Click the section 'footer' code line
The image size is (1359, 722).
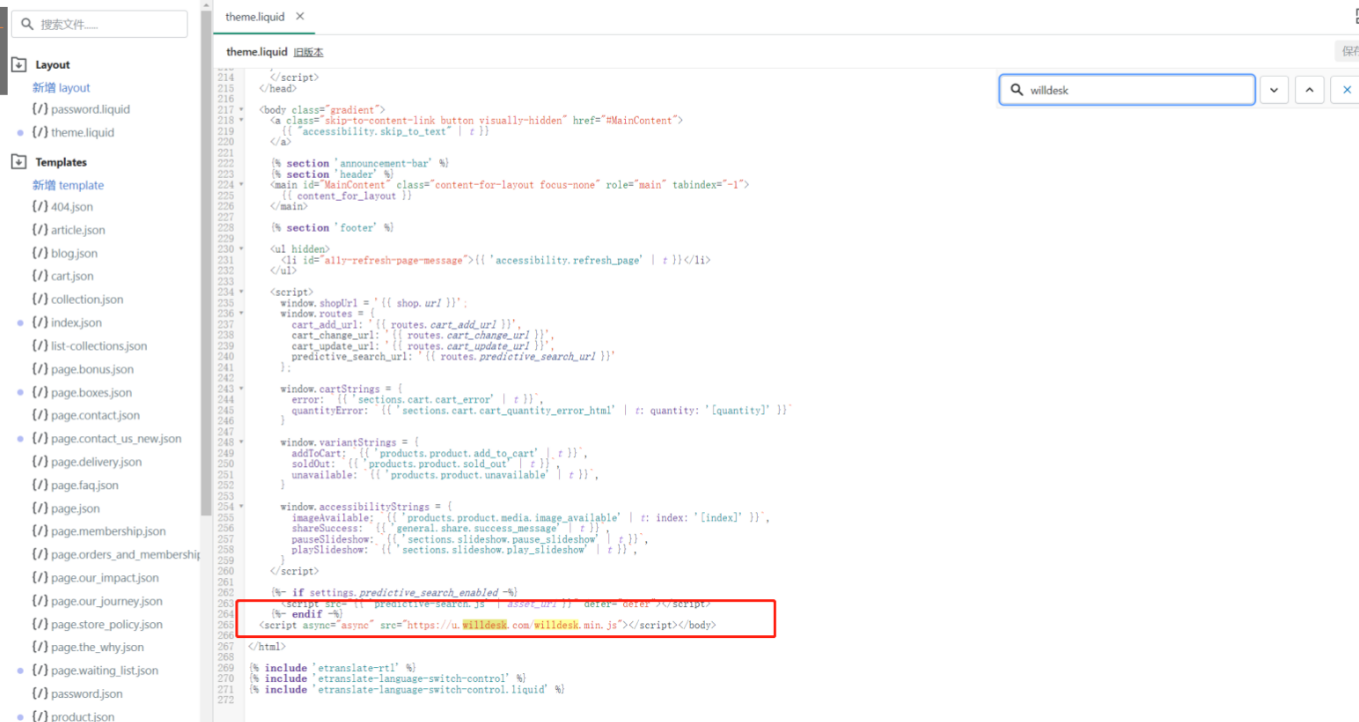[x=332, y=228]
